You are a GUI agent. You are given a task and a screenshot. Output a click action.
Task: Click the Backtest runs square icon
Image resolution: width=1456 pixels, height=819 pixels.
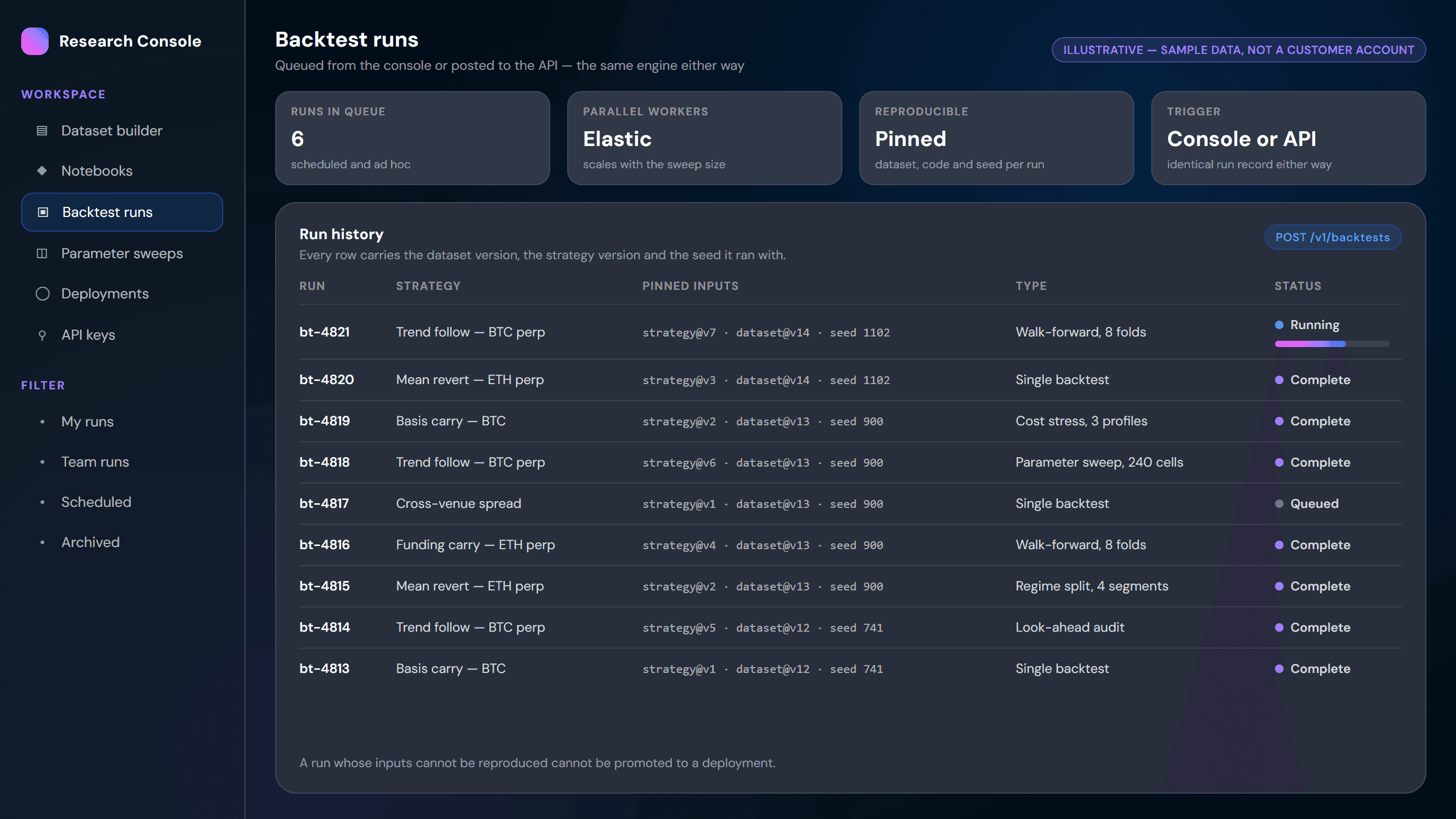click(43, 212)
